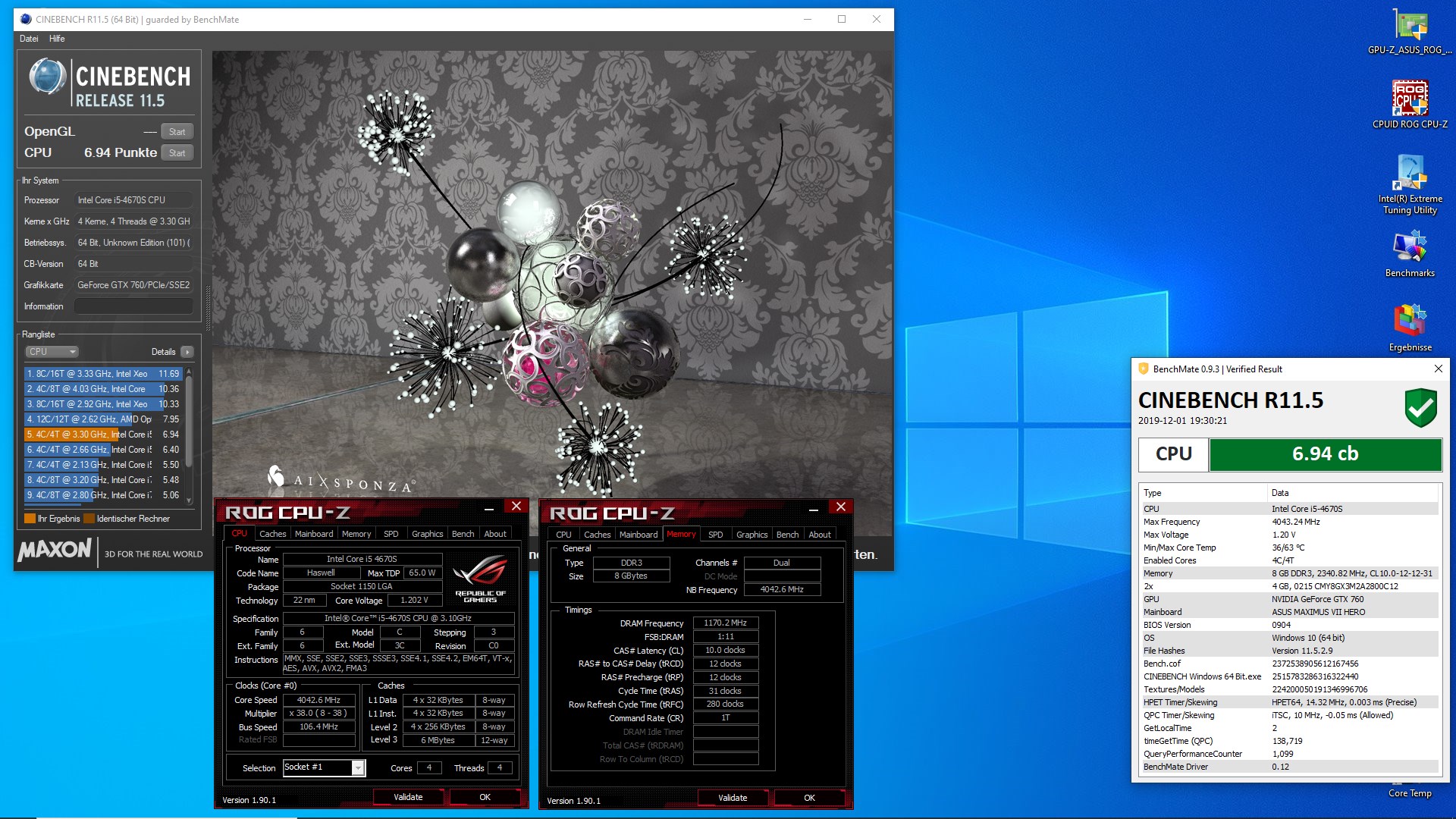Click the Type column header in BenchMate
1456x819 pixels.
[1203, 493]
